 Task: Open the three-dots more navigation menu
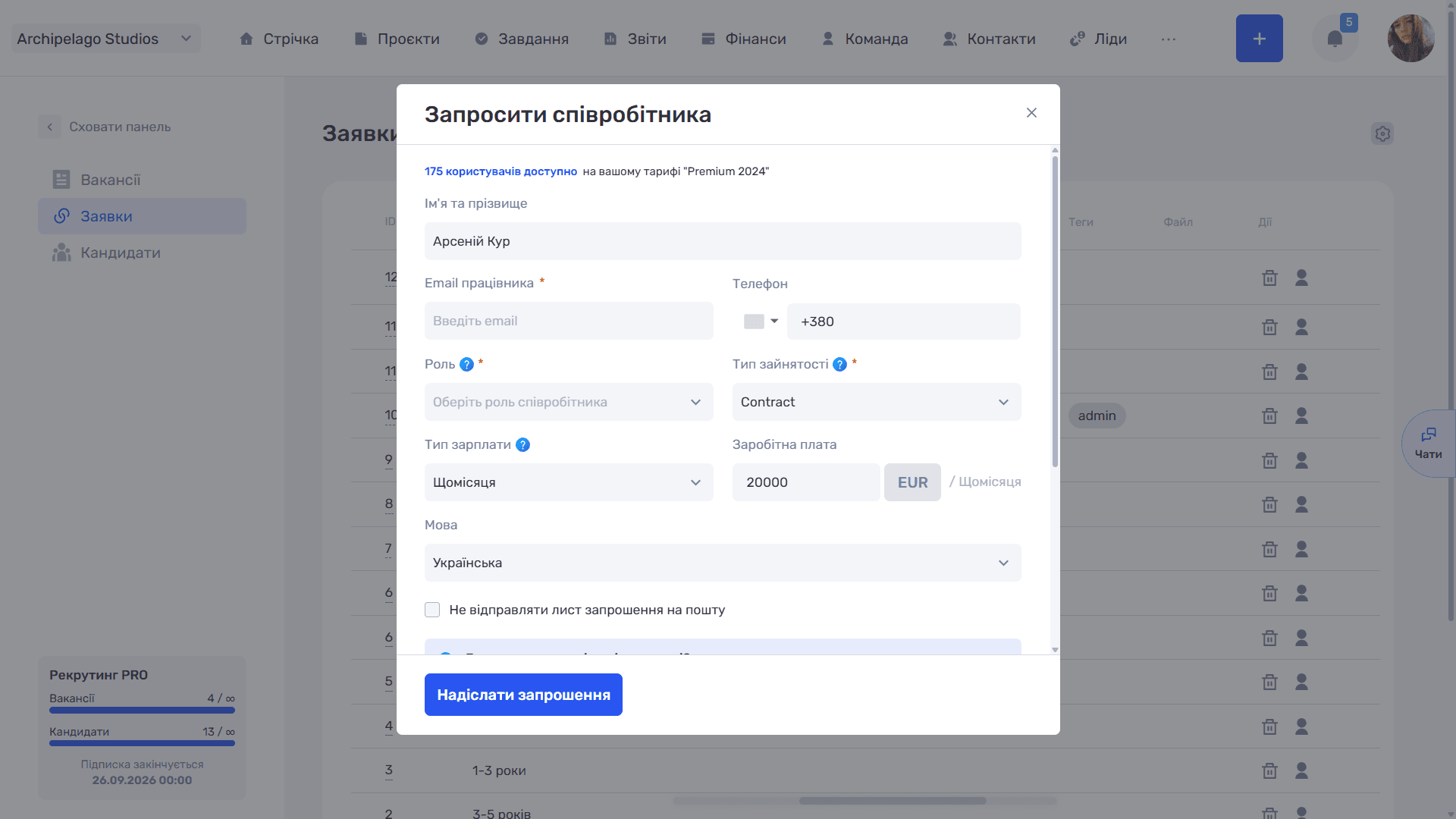pyautogui.click(x=1169, y=39)
